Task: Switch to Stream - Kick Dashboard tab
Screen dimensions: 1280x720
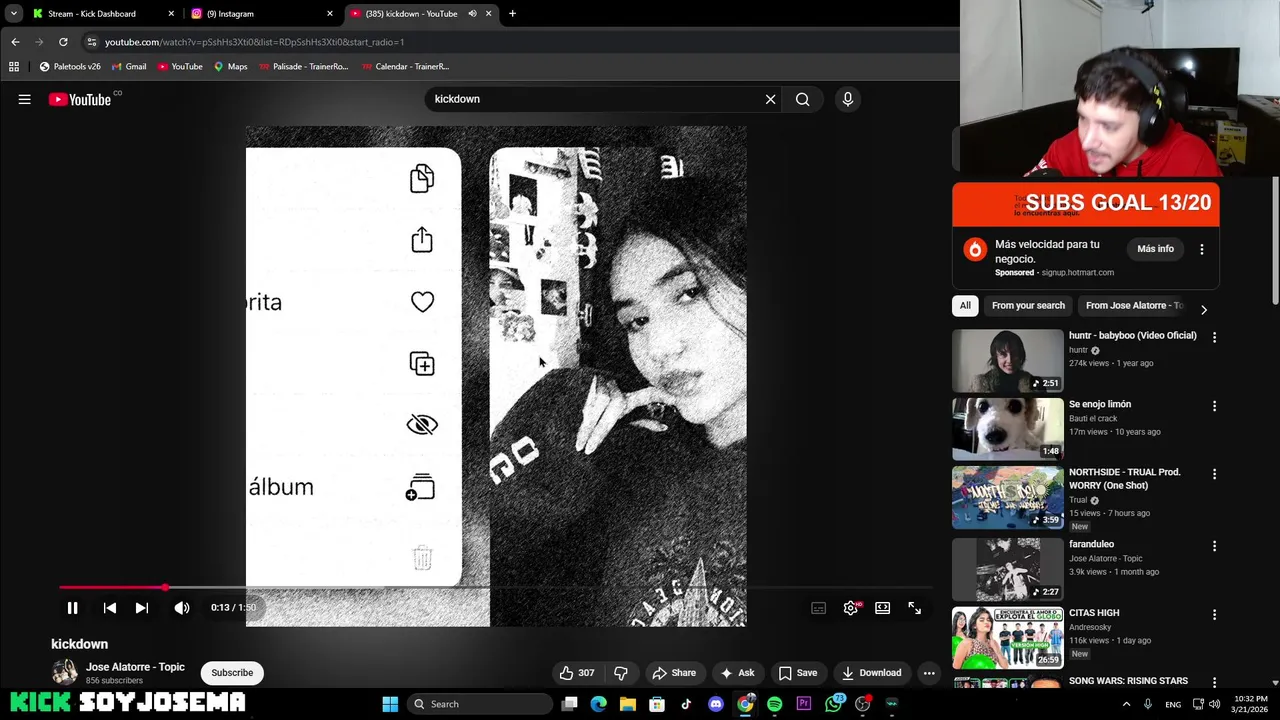Action: 103,14
